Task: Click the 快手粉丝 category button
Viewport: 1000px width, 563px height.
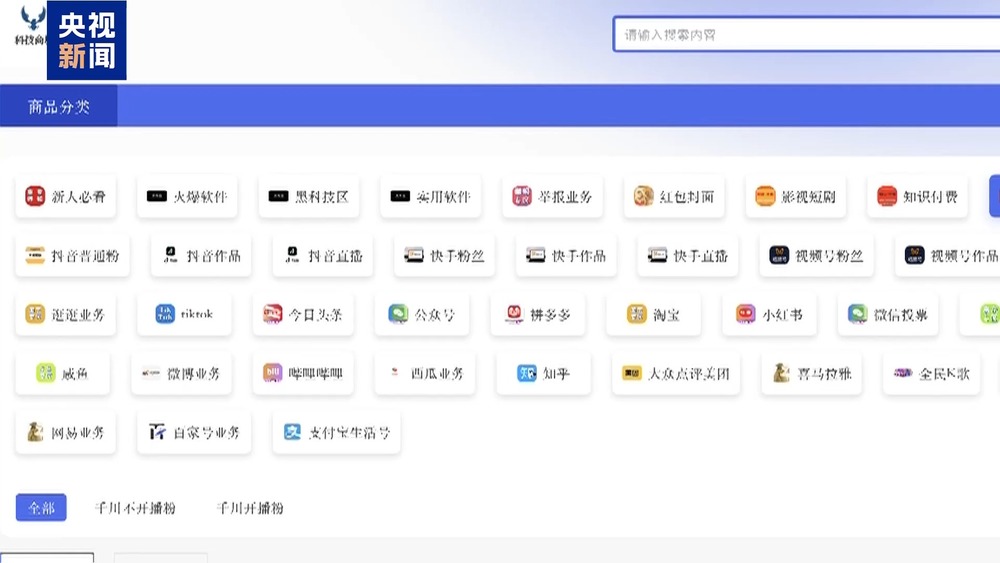Action: click(445, 255)
